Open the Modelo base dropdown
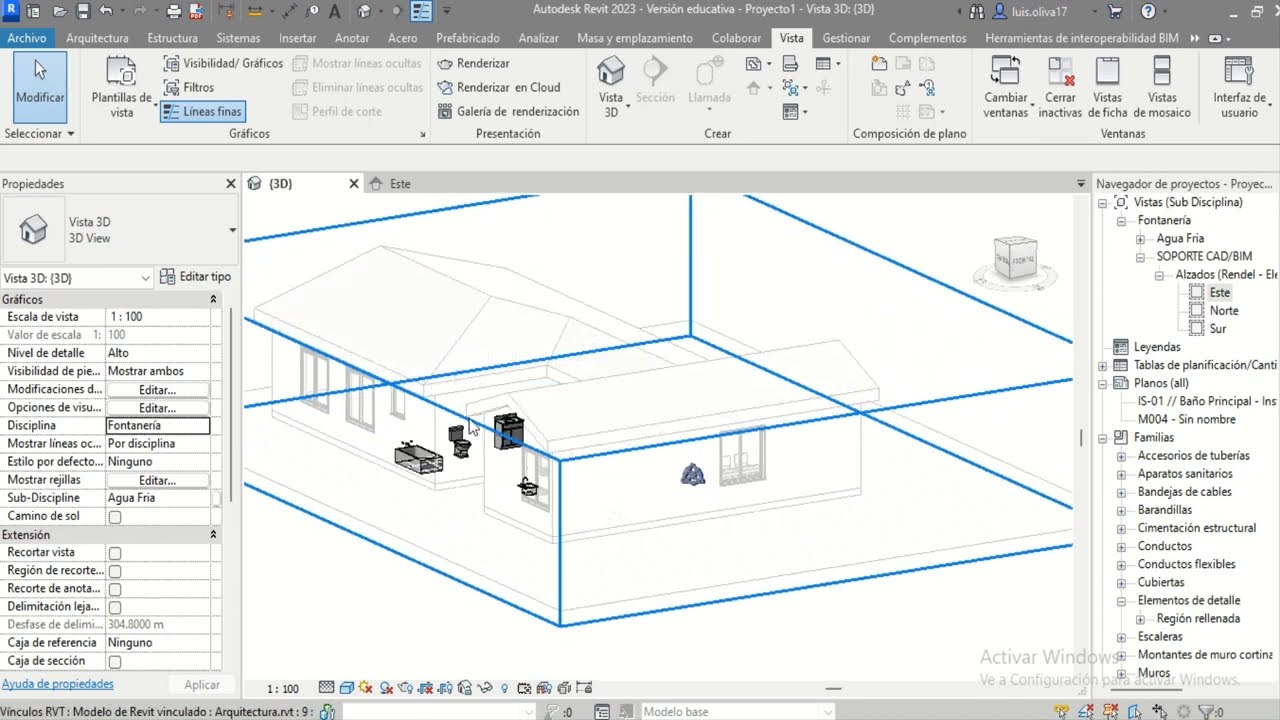Image resolution: width=1280 pixels, height=720 pixels. tap(736, 712)
